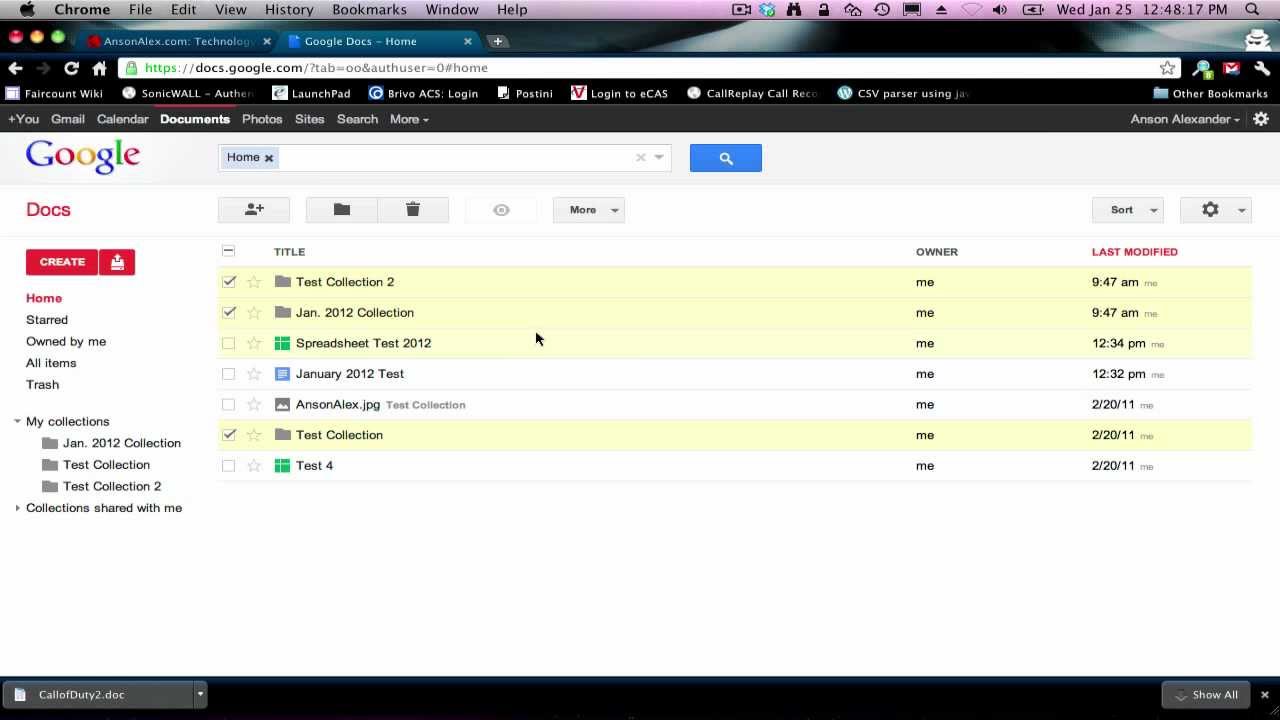The height and width of the screenshot is (720, 1280).
Task: Click the gear icon in Google black bar
Action: (x=1261, y=119)
